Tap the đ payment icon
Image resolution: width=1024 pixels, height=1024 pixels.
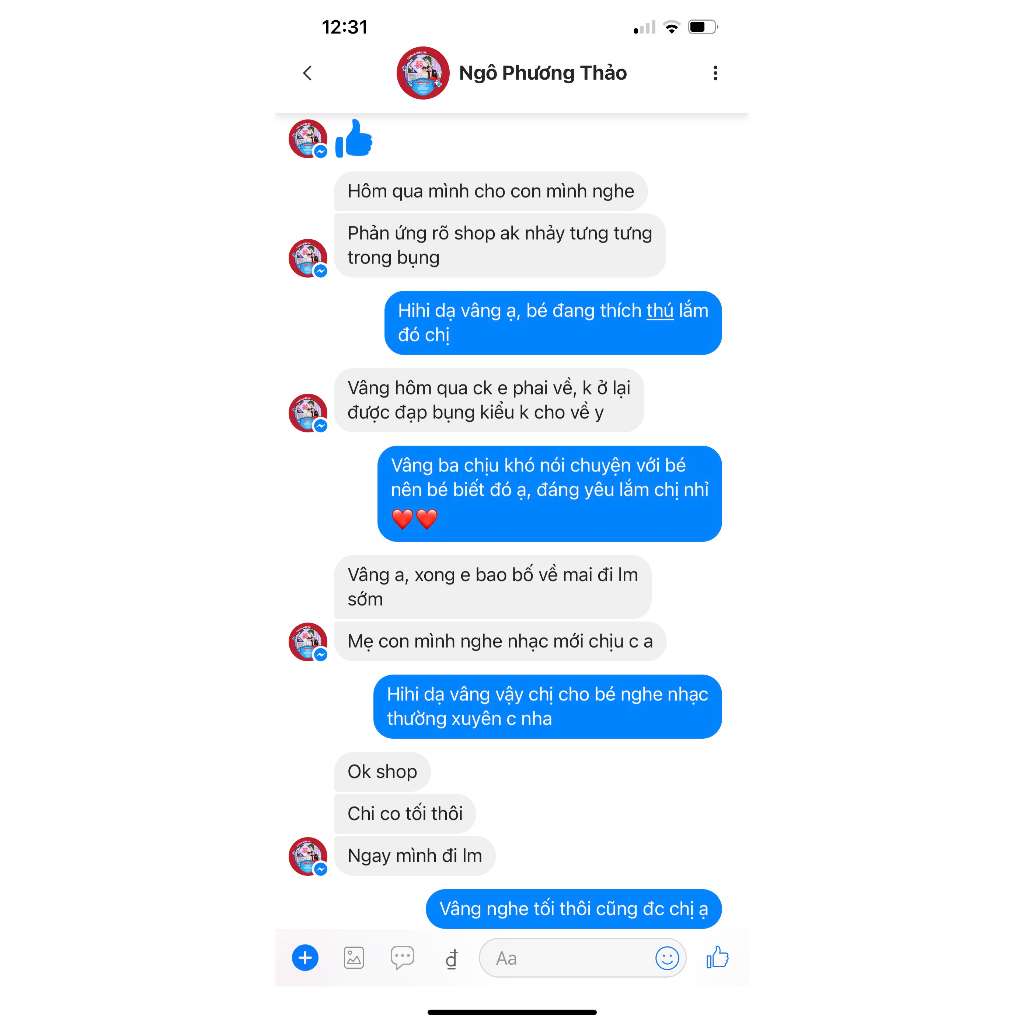[x=451, y=959]
